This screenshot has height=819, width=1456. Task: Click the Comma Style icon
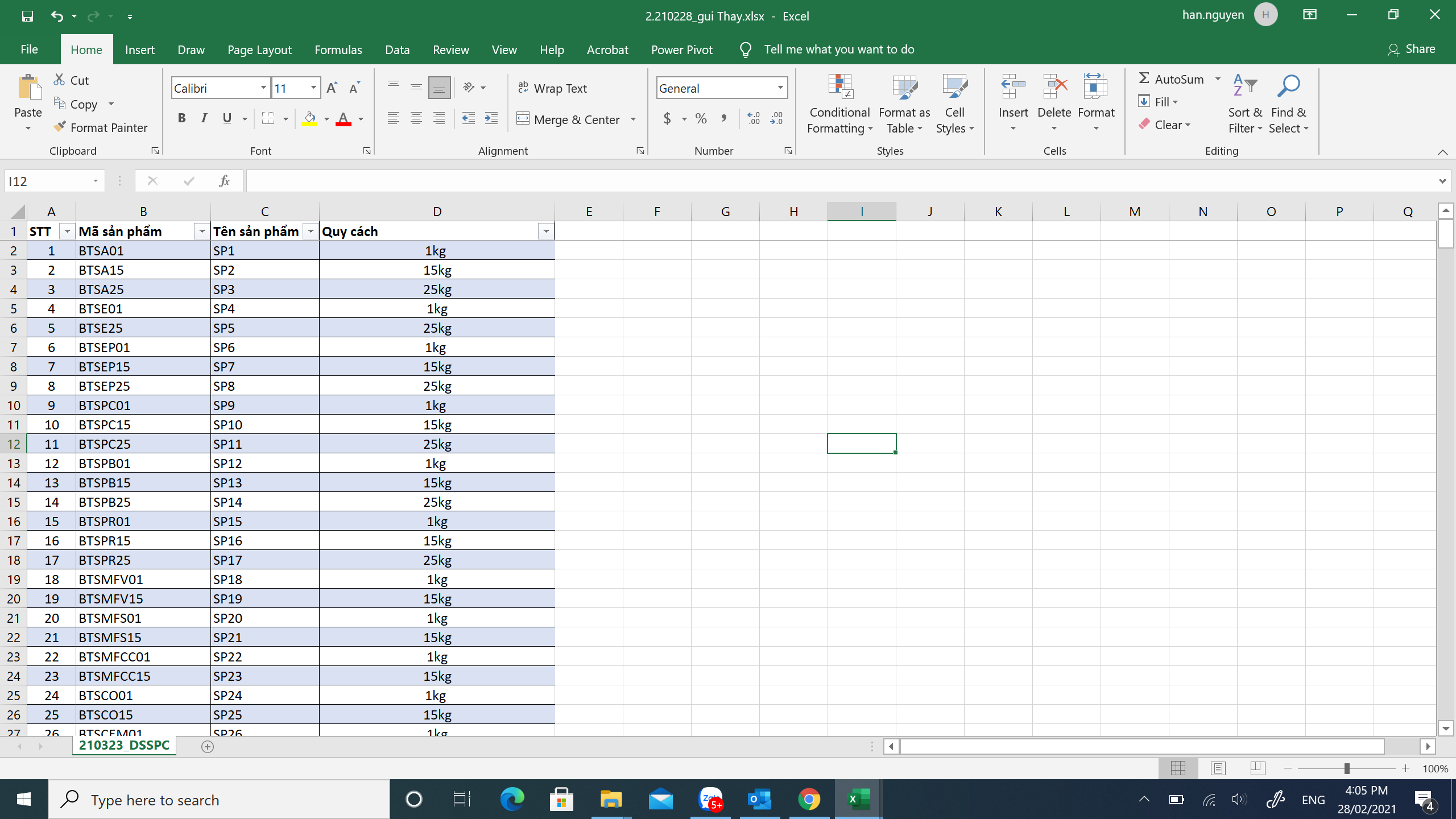723,118
